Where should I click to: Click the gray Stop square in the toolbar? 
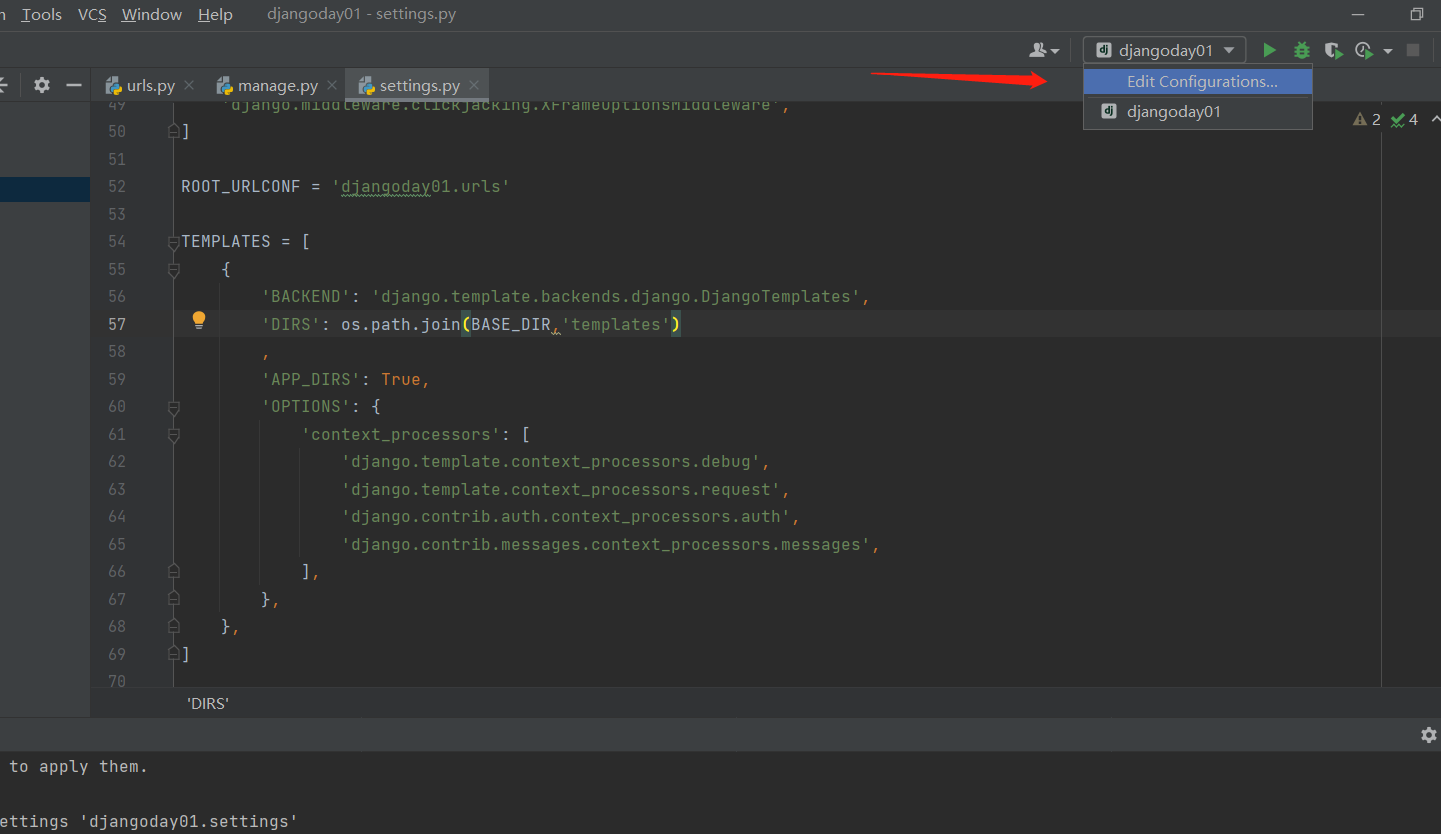1413,50
